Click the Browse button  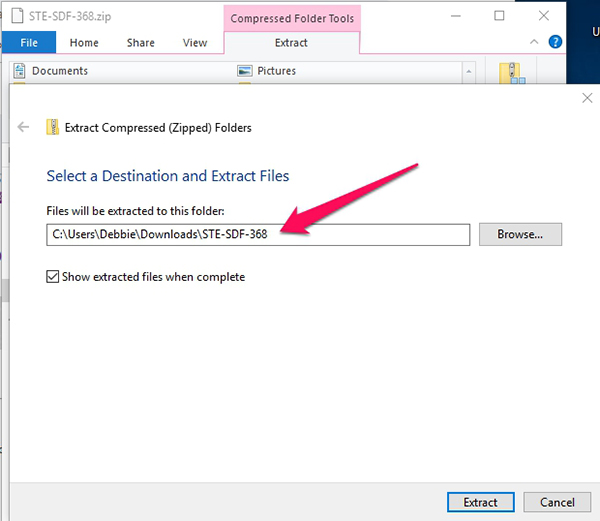pos(520,234)
